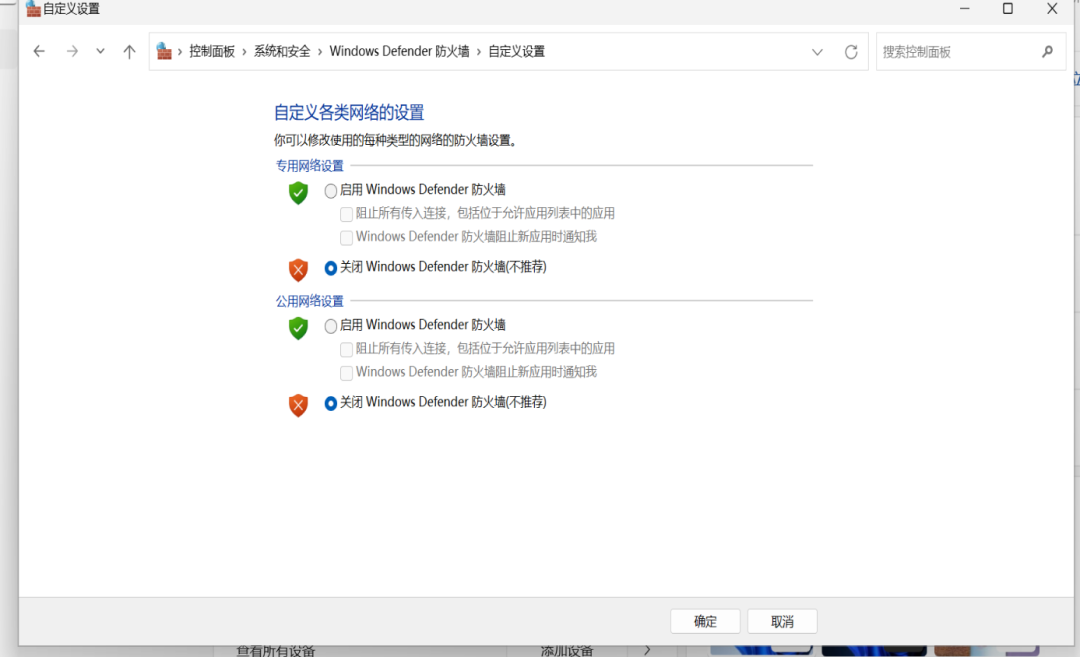The height and width of the screenshot is (657, 1080).
Task: Click 添加设备 in the background window
Action: click(567, 651)
